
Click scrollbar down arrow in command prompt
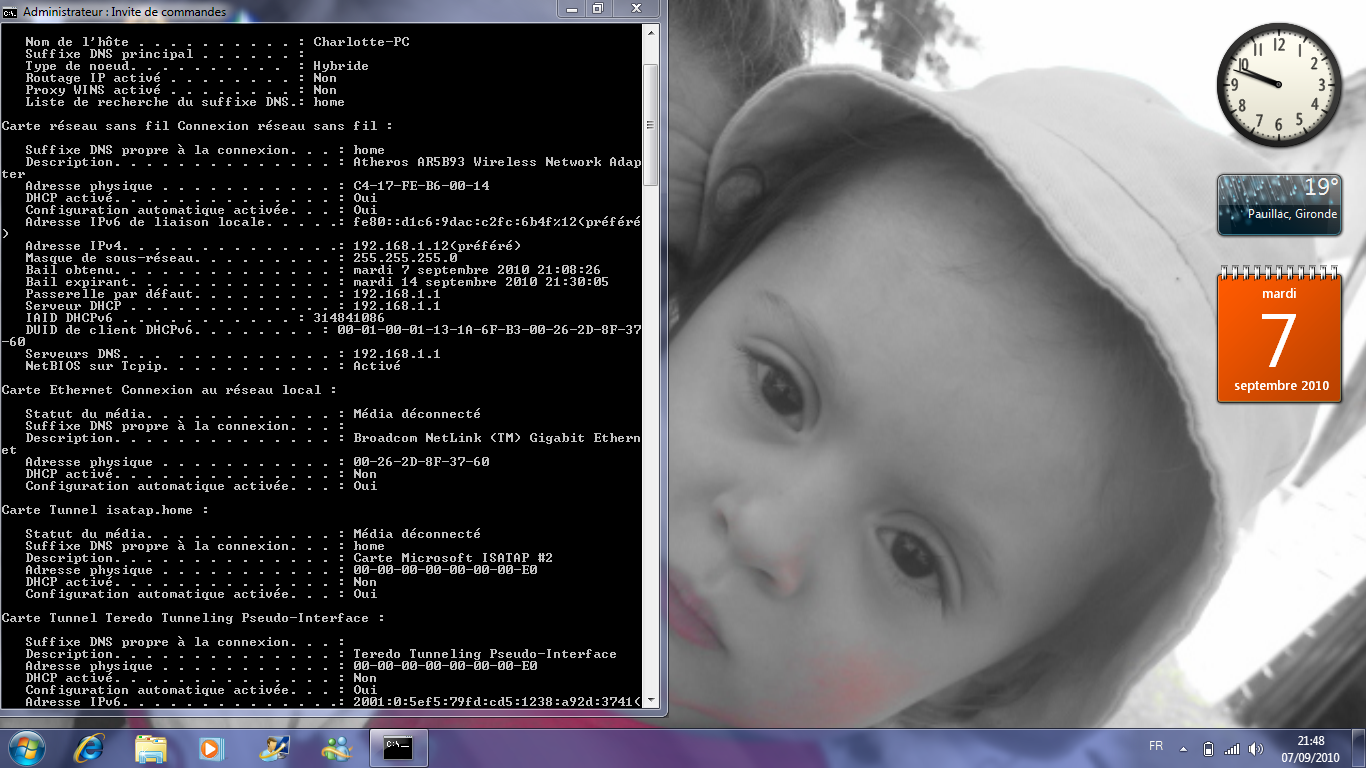[x=650, y=700]
